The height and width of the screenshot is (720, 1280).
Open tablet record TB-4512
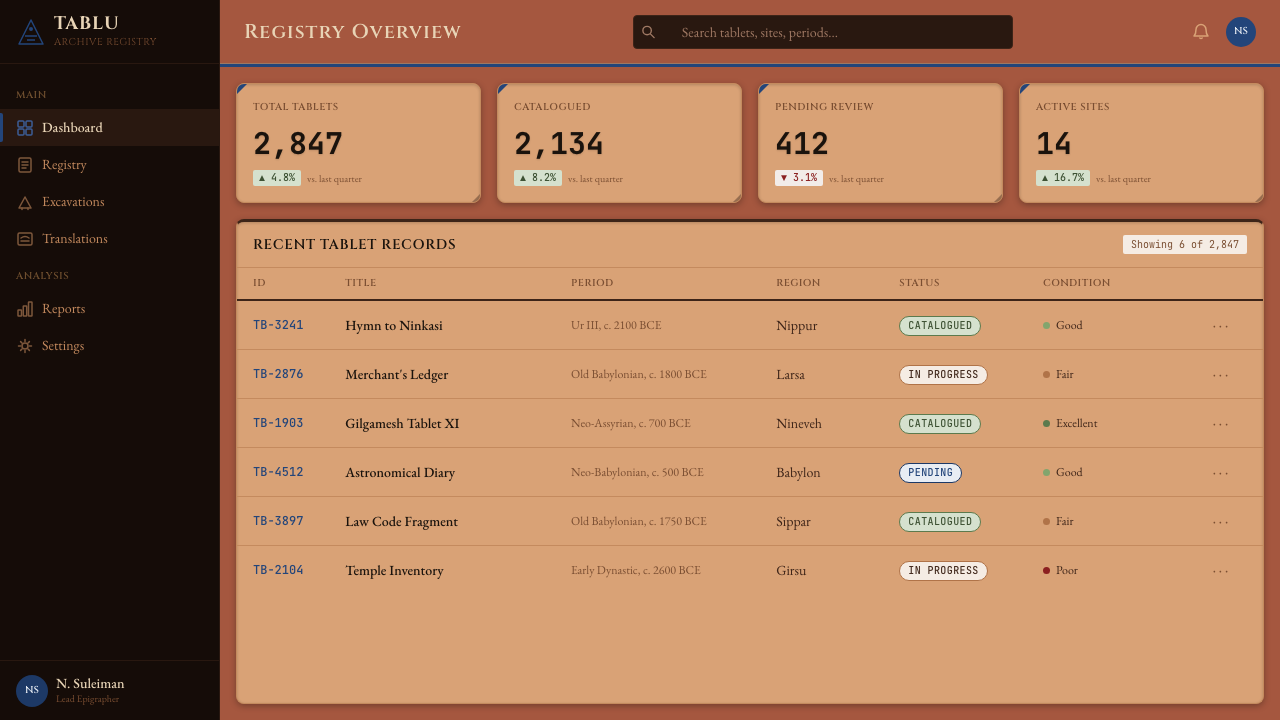tap(278, 472)
